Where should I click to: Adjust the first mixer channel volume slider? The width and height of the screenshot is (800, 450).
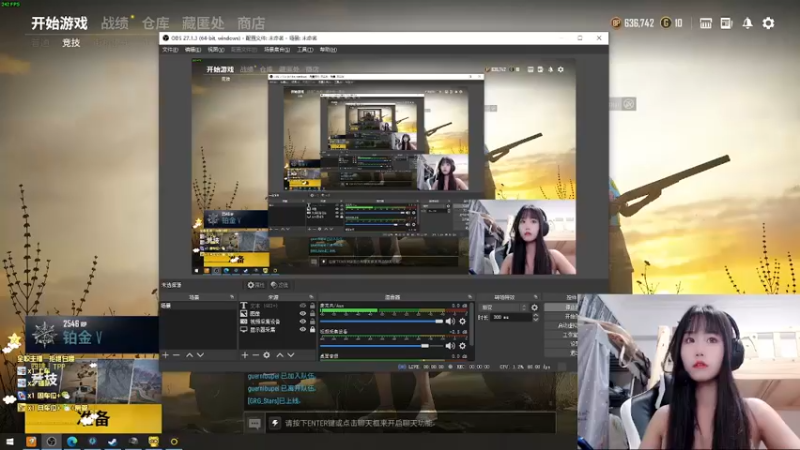pos(381,321)
